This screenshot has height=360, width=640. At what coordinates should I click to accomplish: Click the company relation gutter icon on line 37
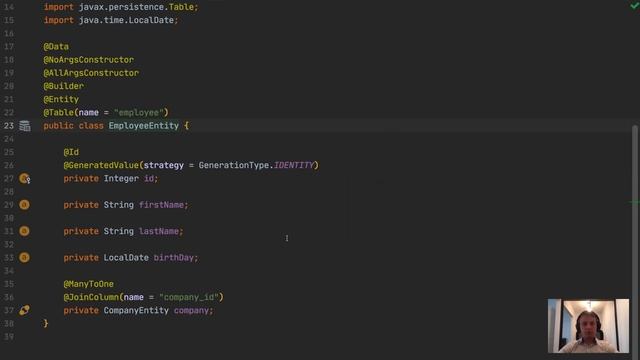click(x=24, y=310)
